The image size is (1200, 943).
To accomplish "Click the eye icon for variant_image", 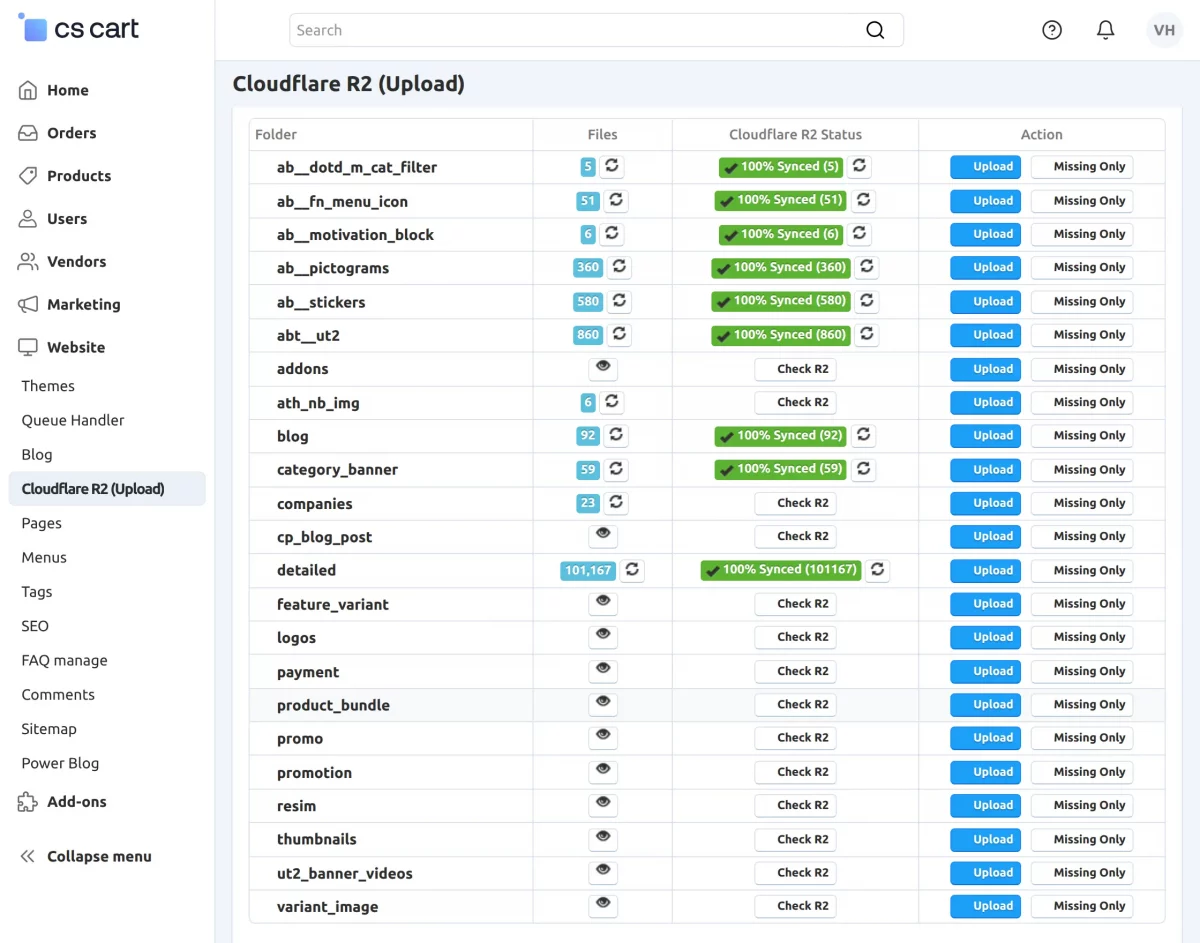I will coord(603,905).
